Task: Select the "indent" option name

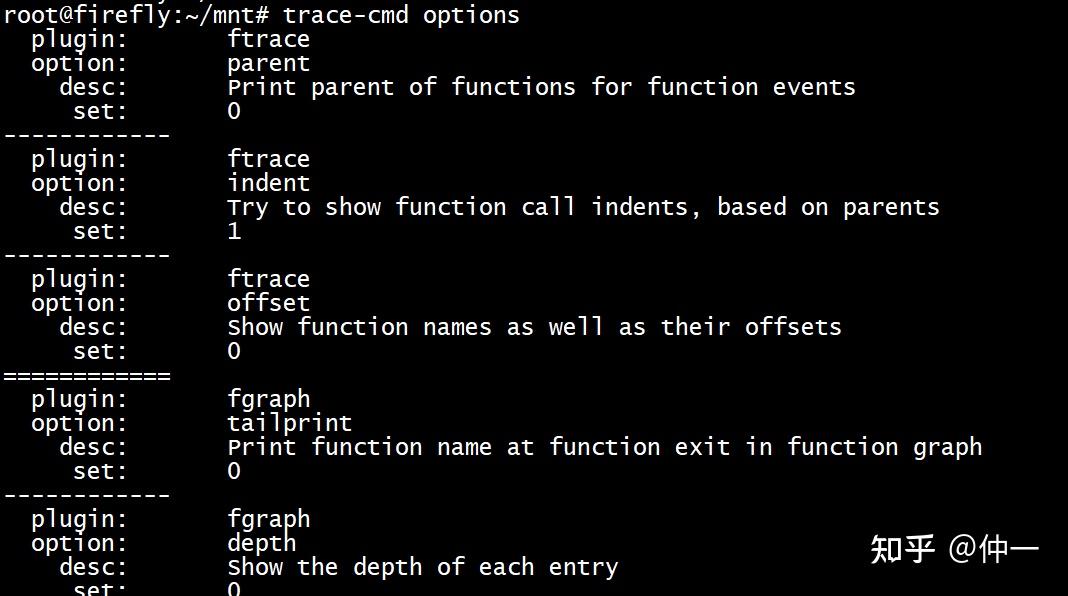Action: point(268,183)
